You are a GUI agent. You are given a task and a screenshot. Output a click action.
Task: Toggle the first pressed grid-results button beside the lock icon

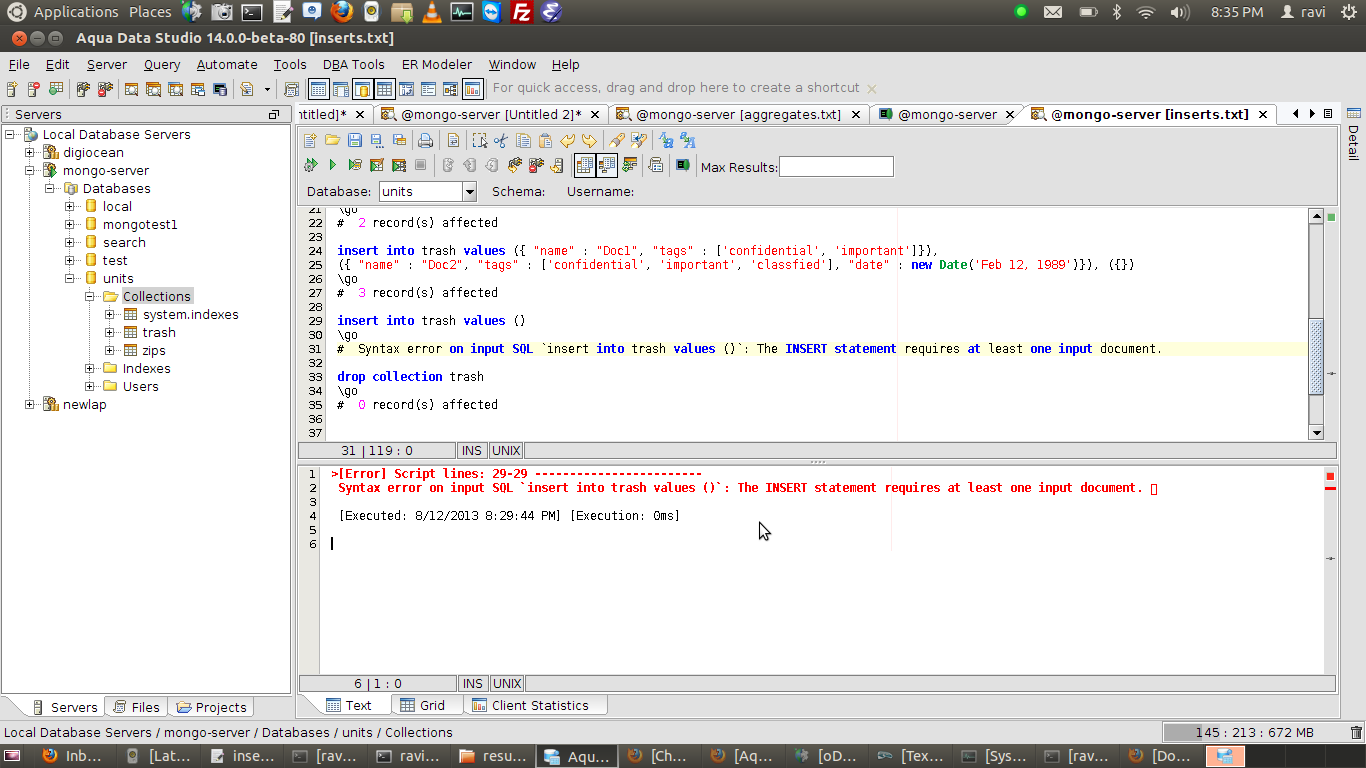(x=584, y=165)
